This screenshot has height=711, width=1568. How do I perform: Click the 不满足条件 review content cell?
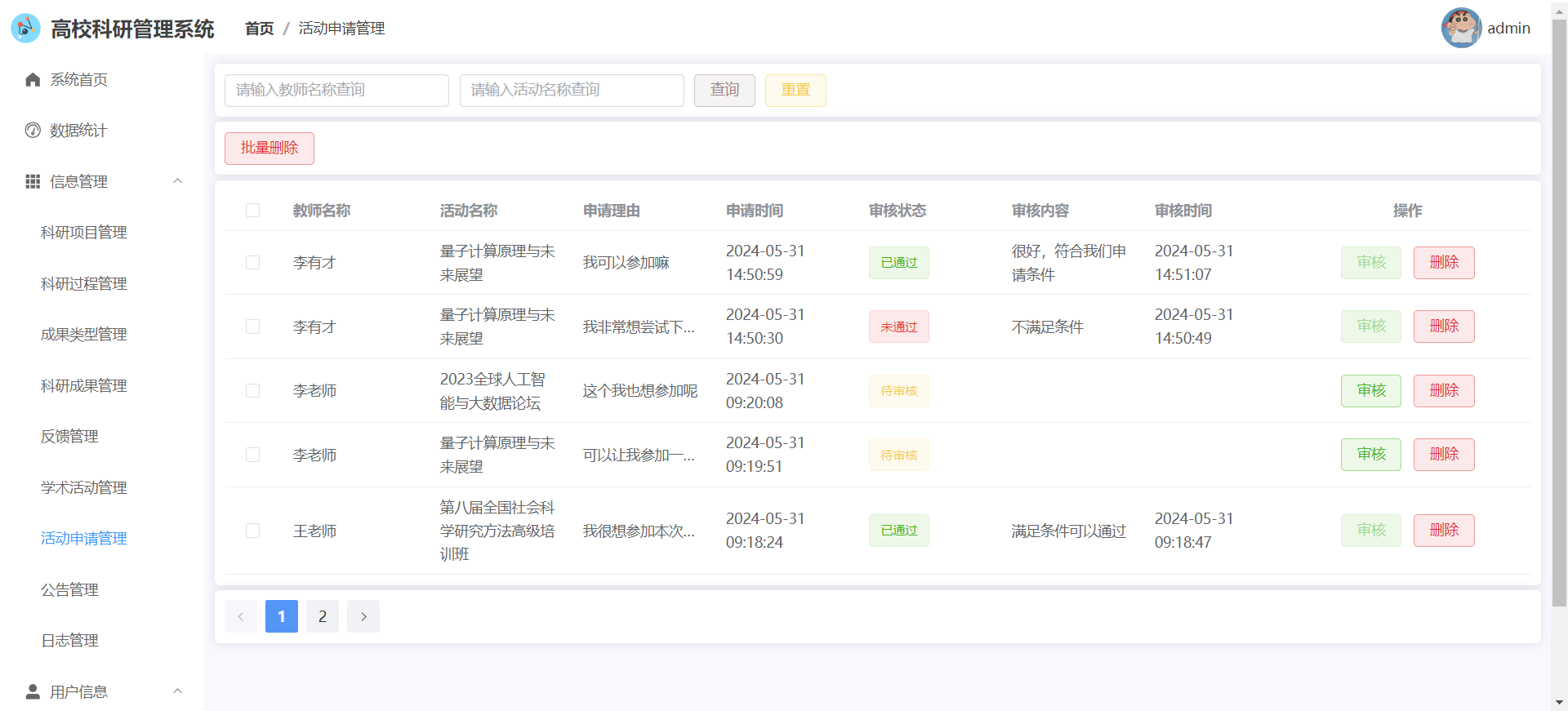(1048, 327)
